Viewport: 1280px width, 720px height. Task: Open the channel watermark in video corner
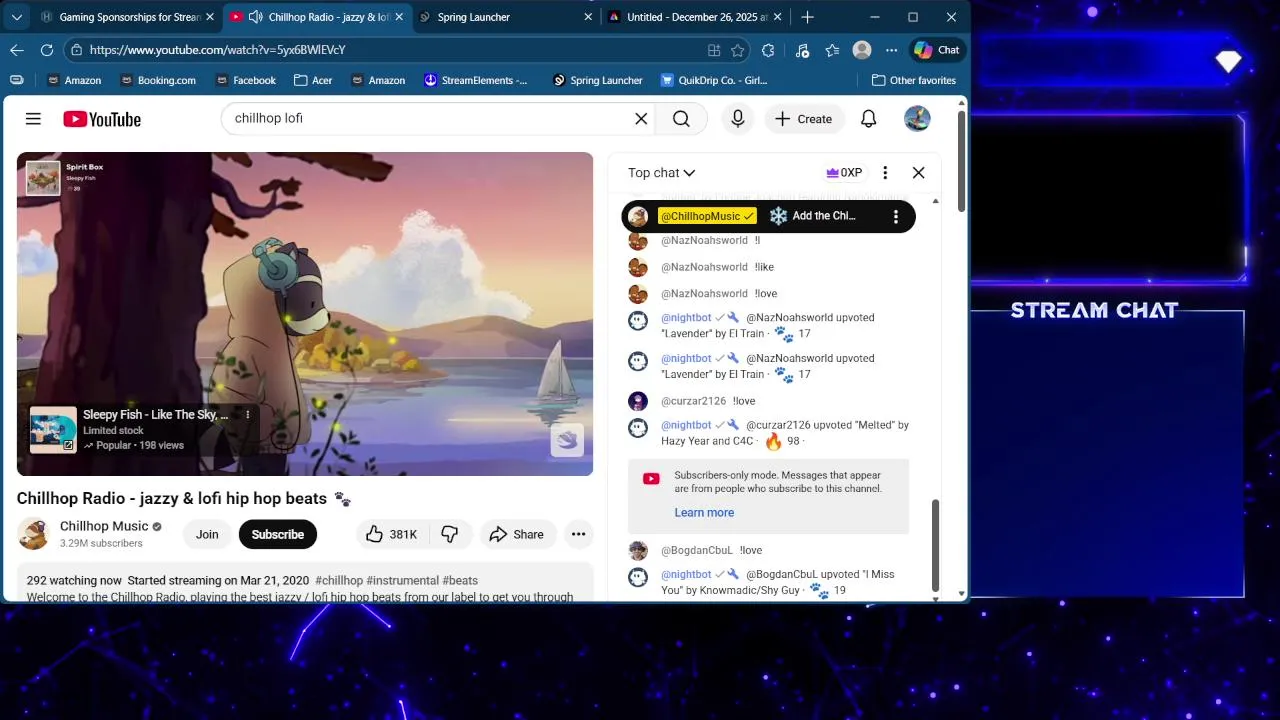(567, 440)
